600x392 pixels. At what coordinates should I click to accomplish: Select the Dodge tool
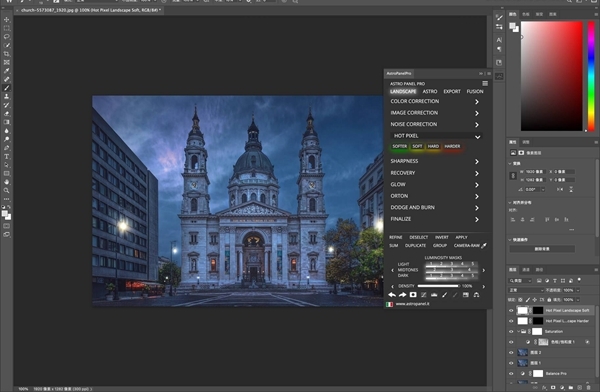click(x=7, y=139)
